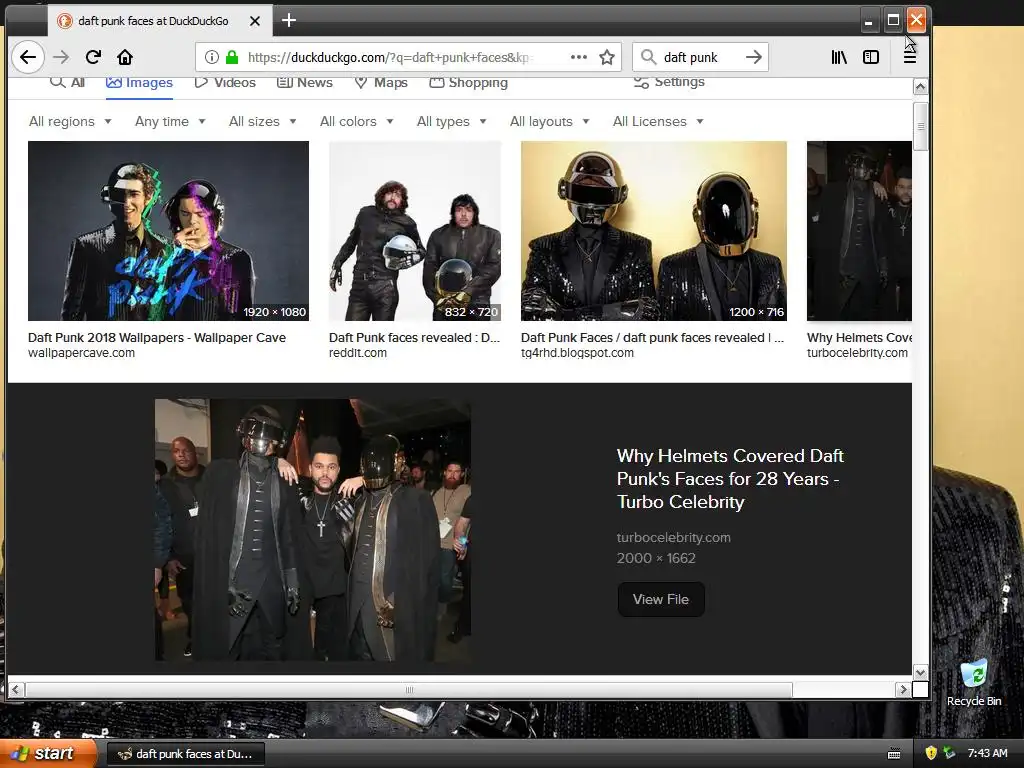Click the vertical scrollbar up arrow
The height and width of the screenshot is (768, 1024).
[x=920, y=87]
